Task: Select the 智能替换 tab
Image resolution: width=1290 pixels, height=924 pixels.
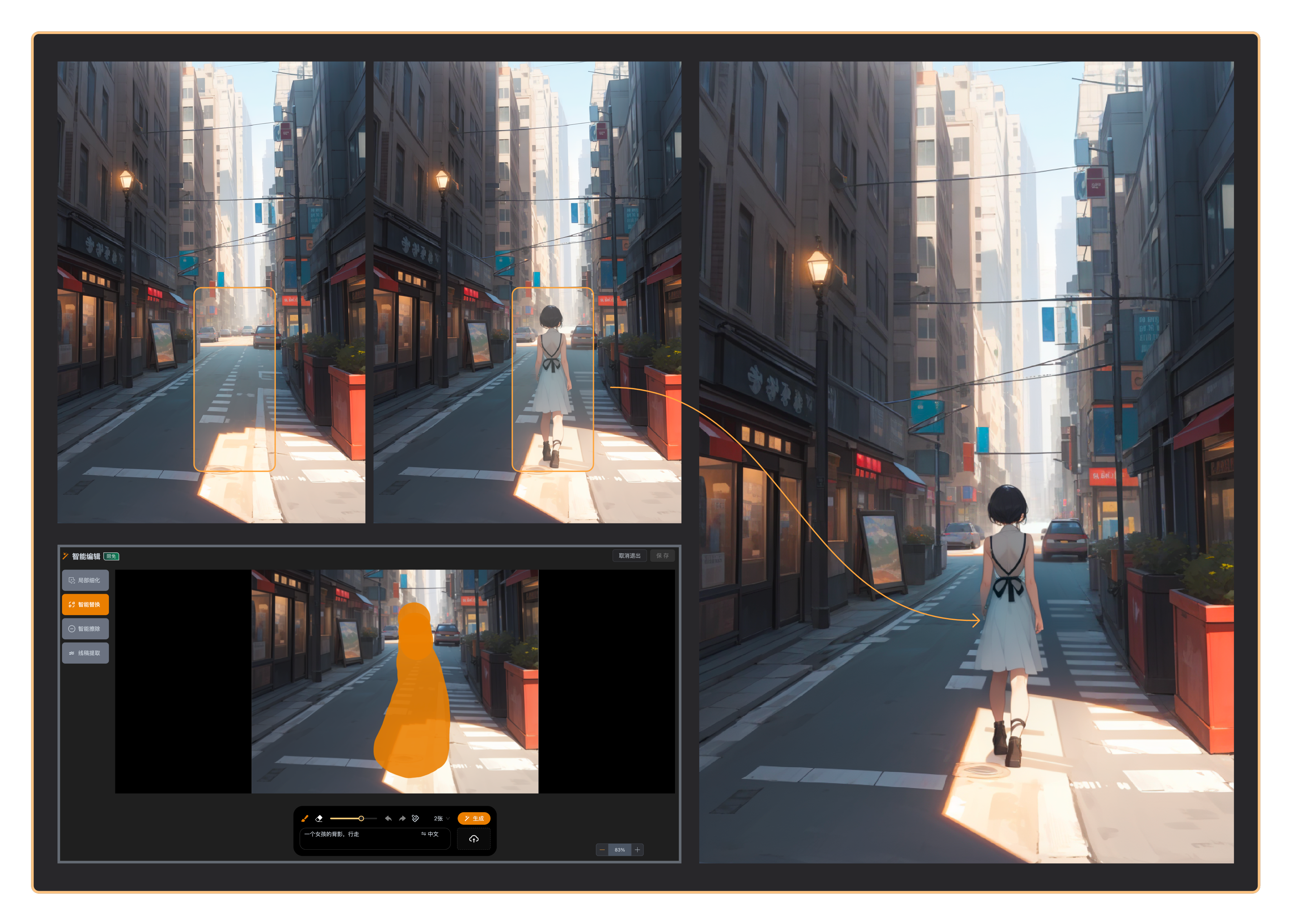Action: click(x=85, y=604)
